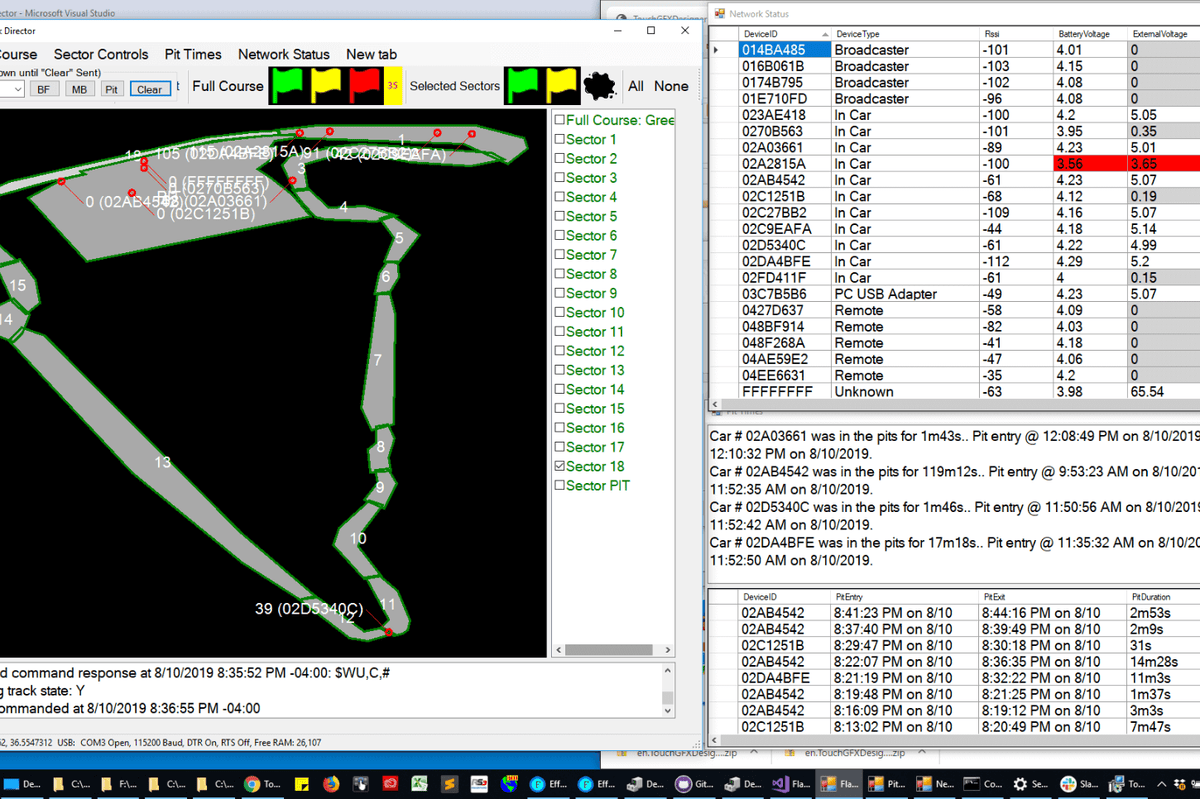Open Excel from the taskbar
The height and width of the screenshot is (799, 1200).
[x=421, y=785]
